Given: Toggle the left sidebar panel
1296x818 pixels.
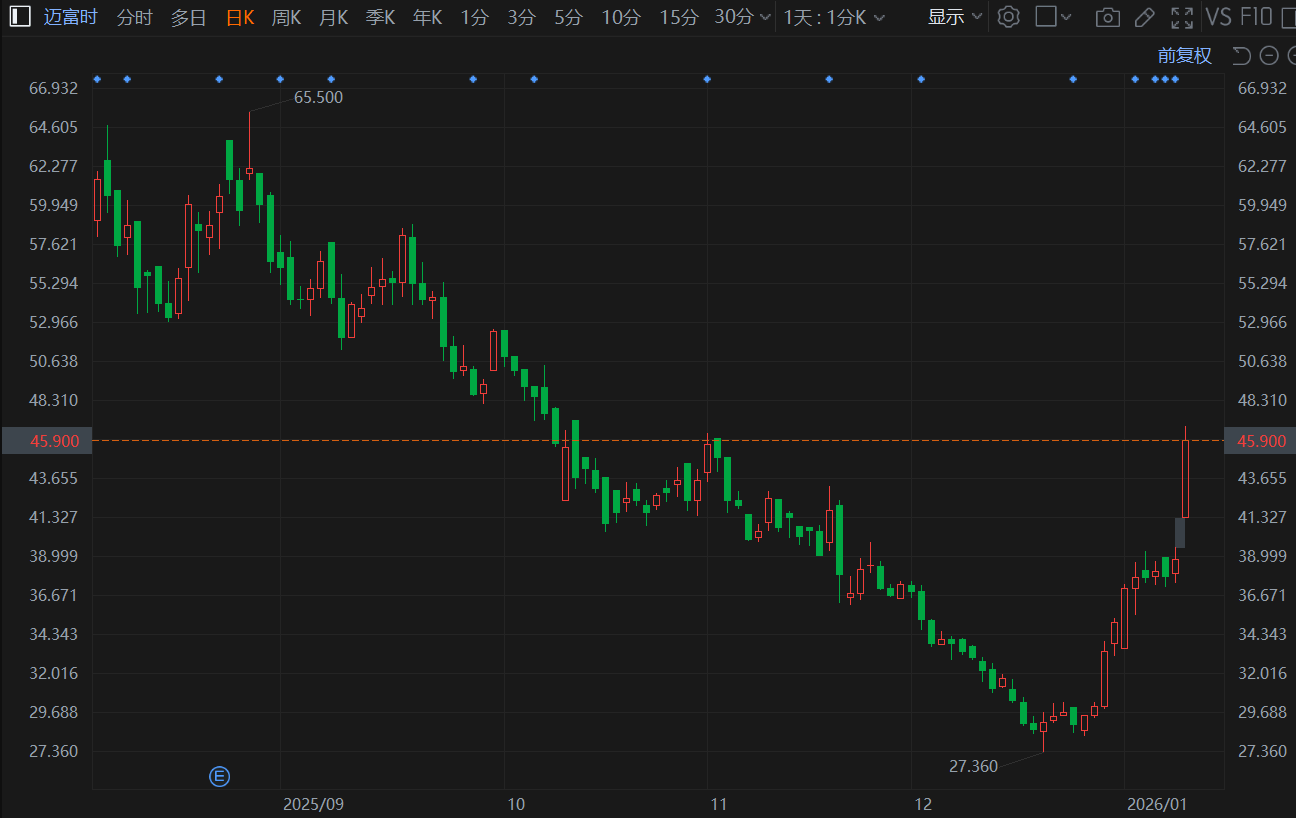Looking at the screenshot, I should tap(20, 17).
